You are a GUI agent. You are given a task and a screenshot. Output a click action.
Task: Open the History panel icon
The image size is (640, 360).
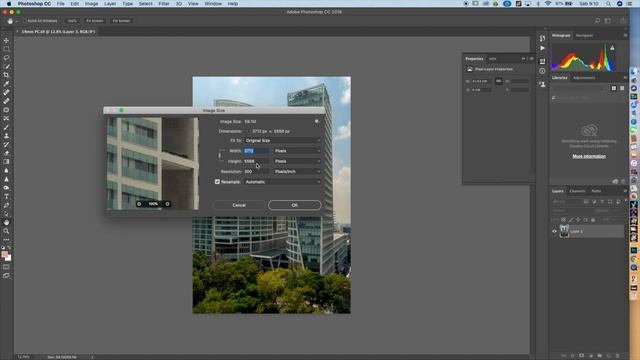tap(542, 38)
